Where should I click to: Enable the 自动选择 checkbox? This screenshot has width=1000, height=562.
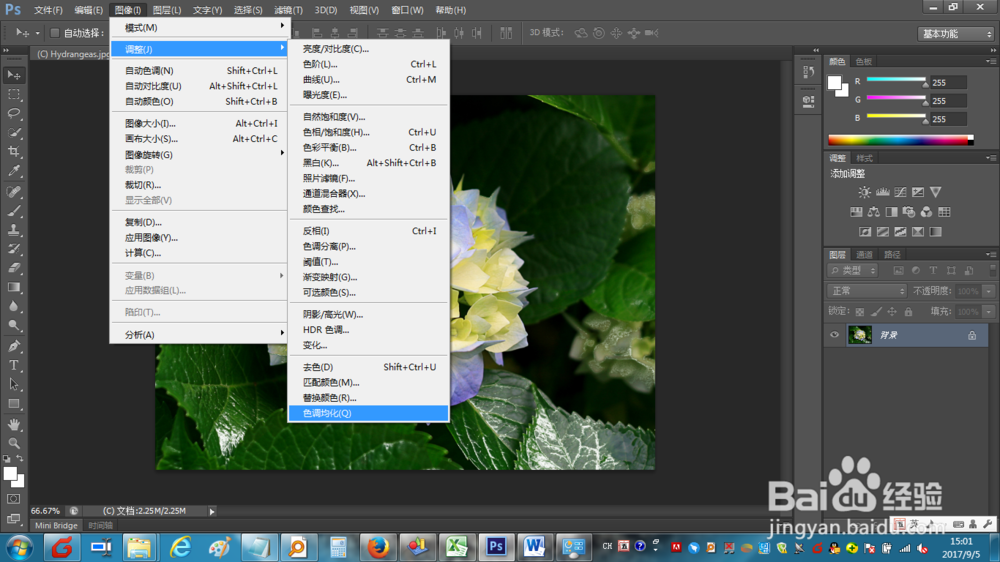55,33
